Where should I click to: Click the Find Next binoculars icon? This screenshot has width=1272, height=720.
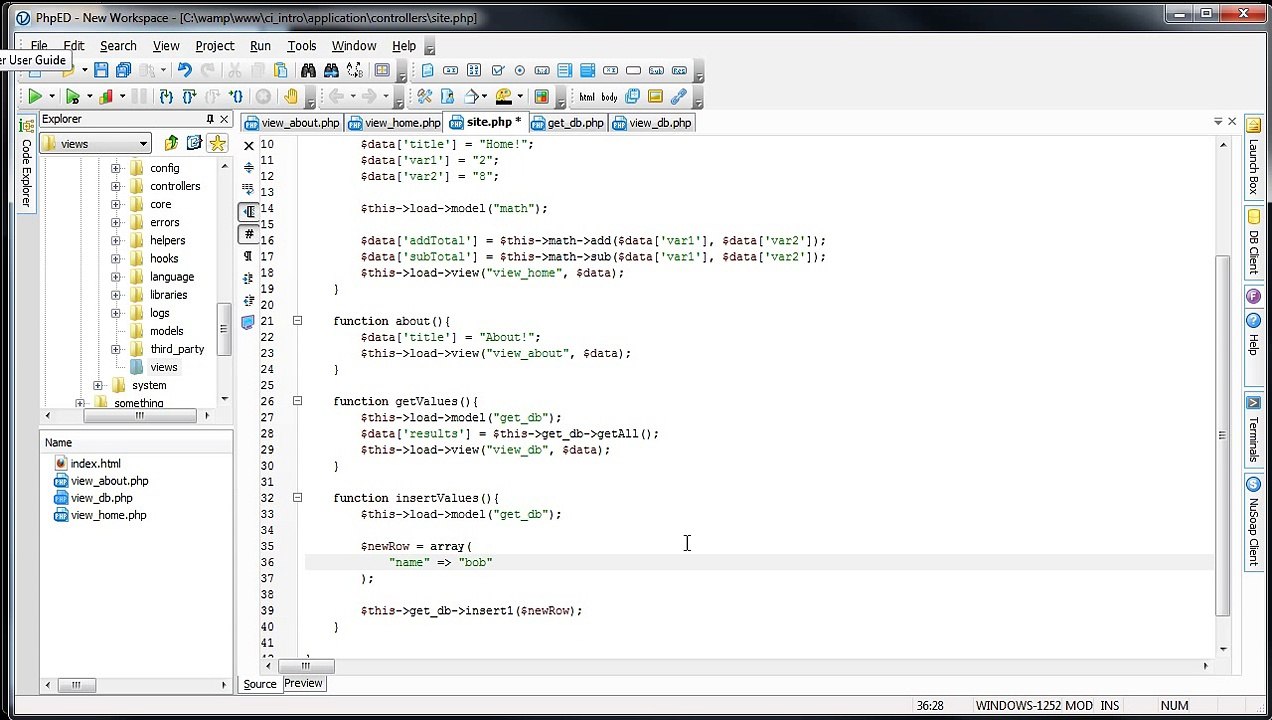[331, 70]
